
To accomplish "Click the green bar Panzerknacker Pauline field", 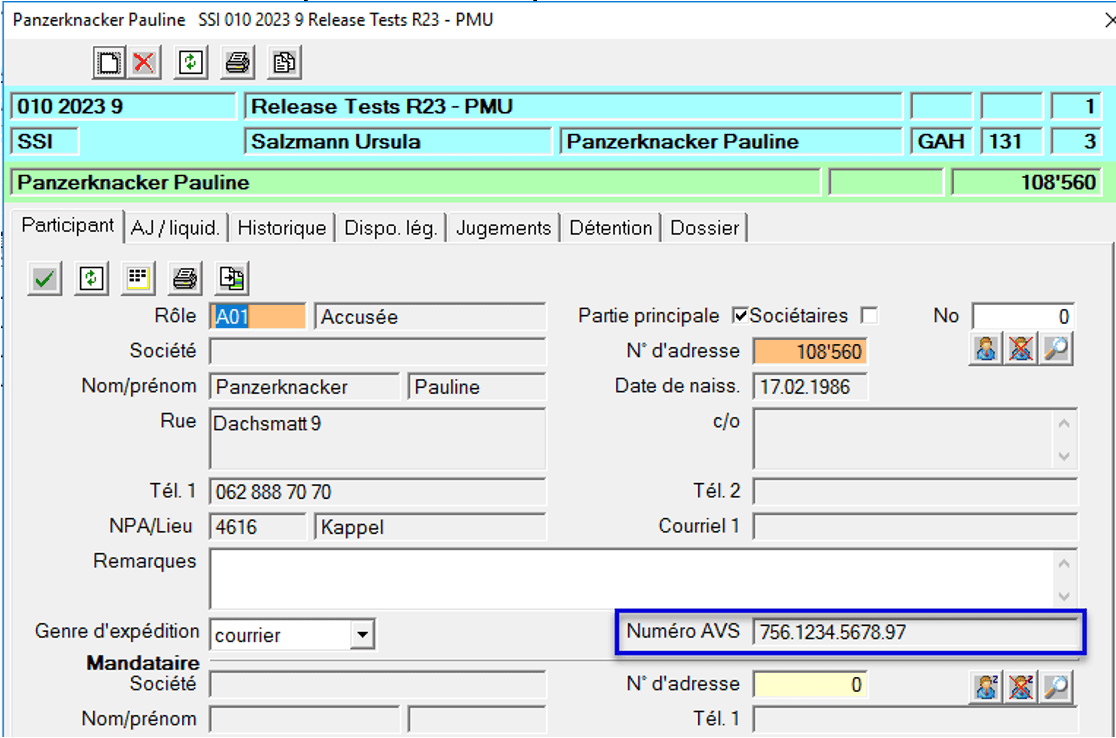I will coord(416,183).
